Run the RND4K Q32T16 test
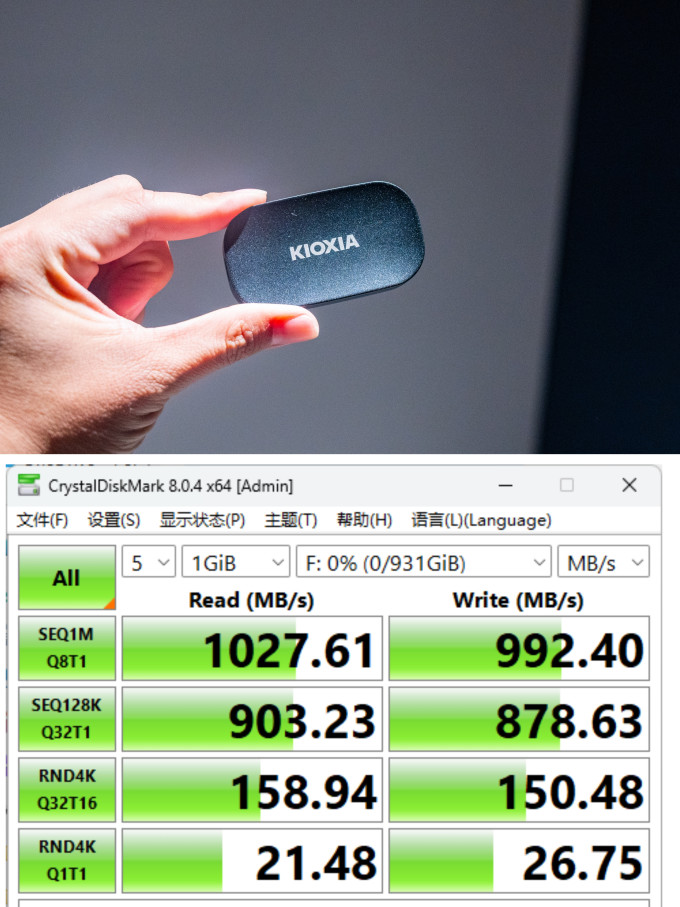 (67, 790)
